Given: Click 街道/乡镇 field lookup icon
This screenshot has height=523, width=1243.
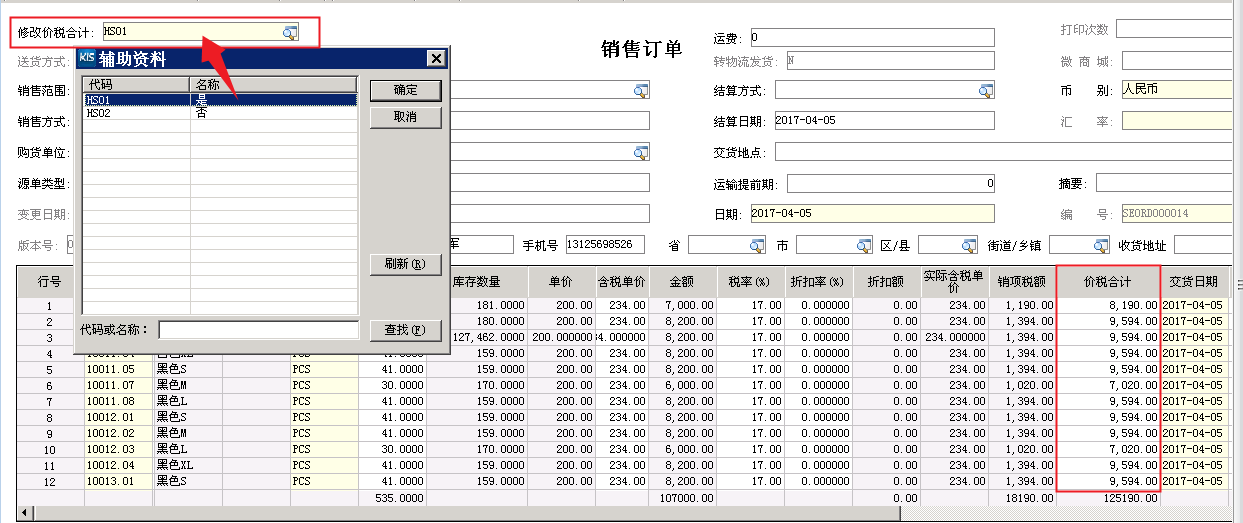Looking at the screenshot, I should [1100, 245].
